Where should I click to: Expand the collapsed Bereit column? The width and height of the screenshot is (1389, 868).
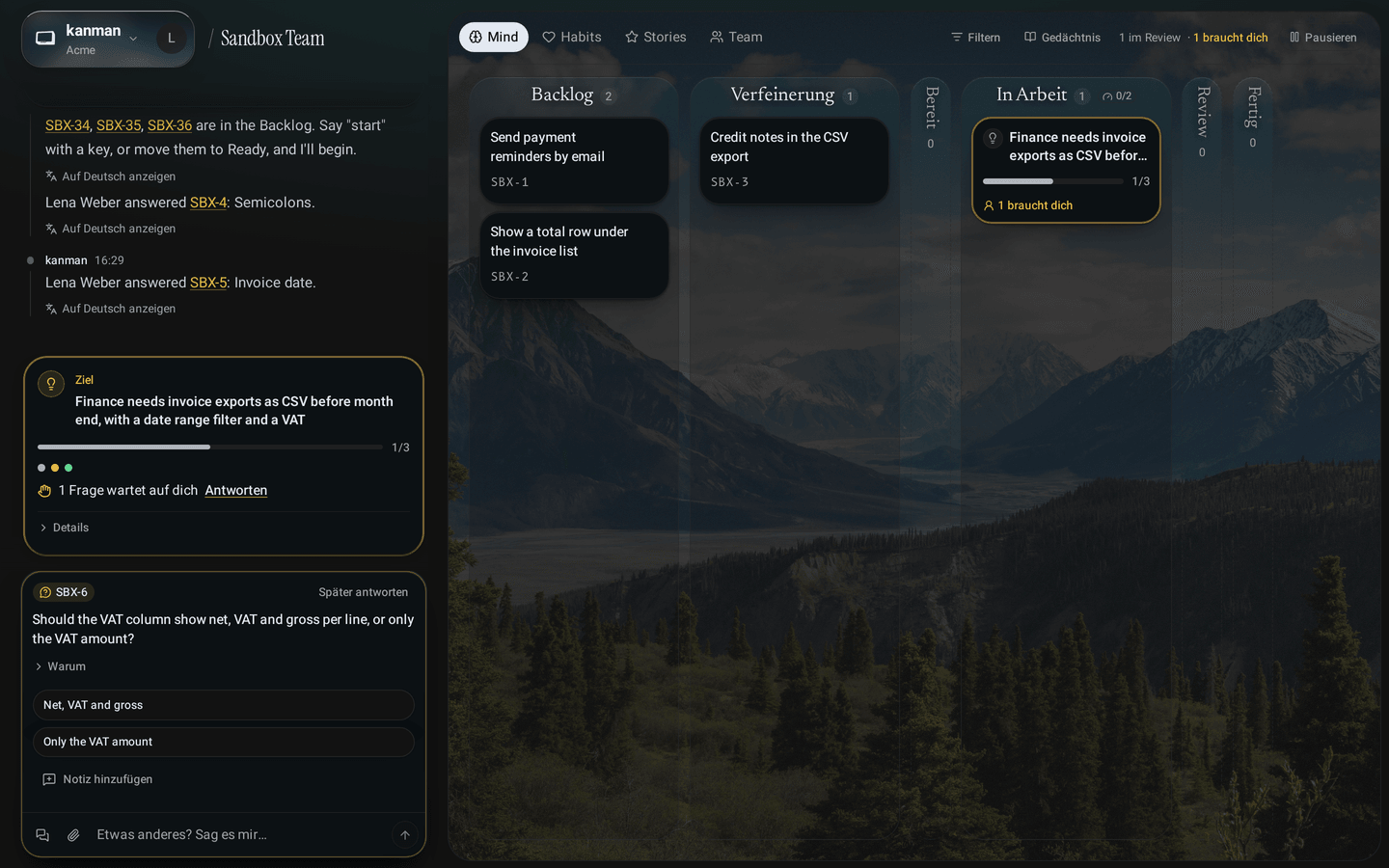931,118
